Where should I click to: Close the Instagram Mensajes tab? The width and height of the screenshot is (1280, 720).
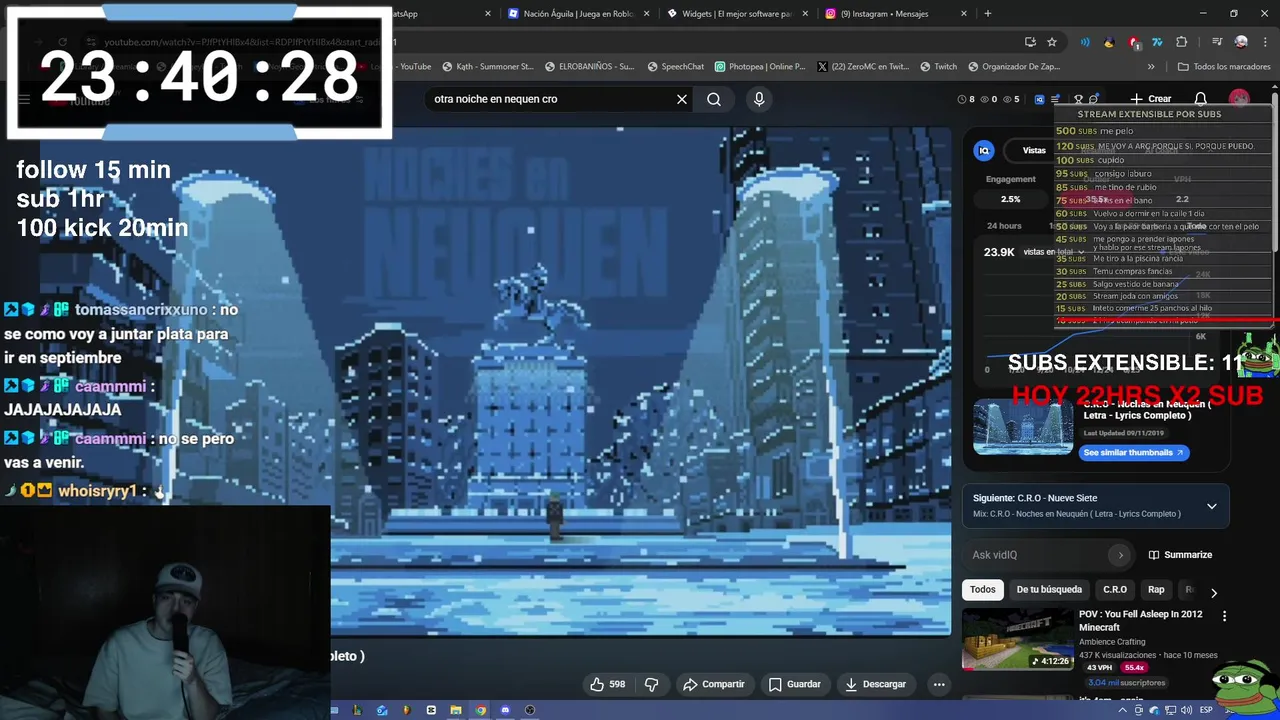[964, 14]
